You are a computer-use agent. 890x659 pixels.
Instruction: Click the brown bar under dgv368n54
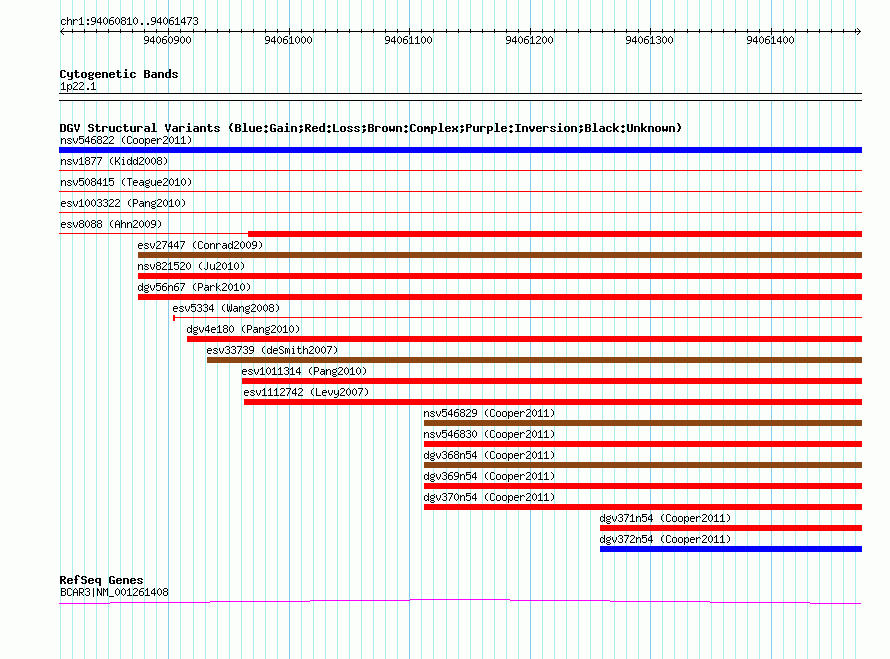point(643,465)
